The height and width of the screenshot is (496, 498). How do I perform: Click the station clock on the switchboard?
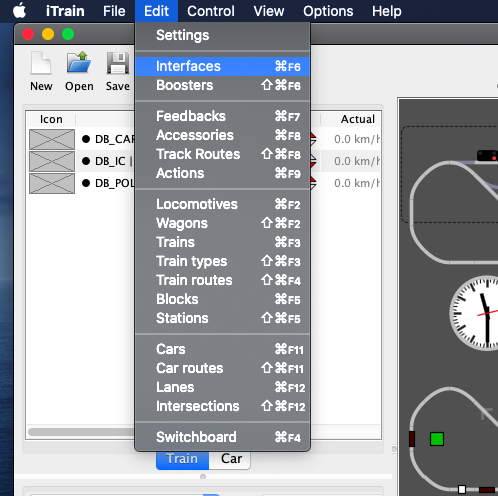point(474,313)
